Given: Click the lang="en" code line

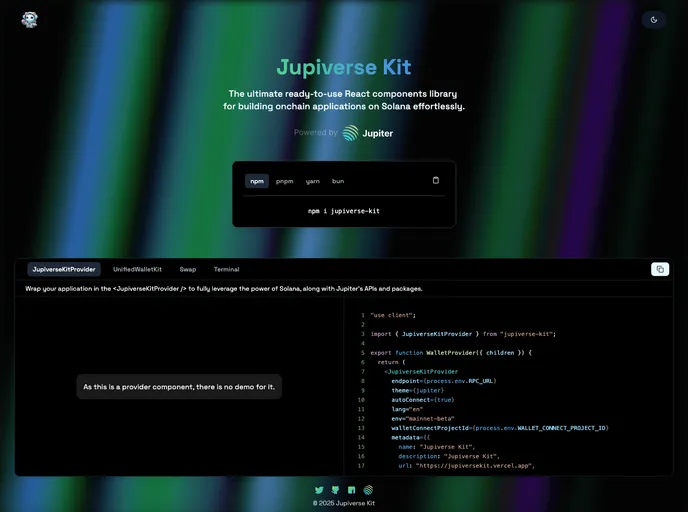Looking at the screenshot, I should (x=407, y=409).
